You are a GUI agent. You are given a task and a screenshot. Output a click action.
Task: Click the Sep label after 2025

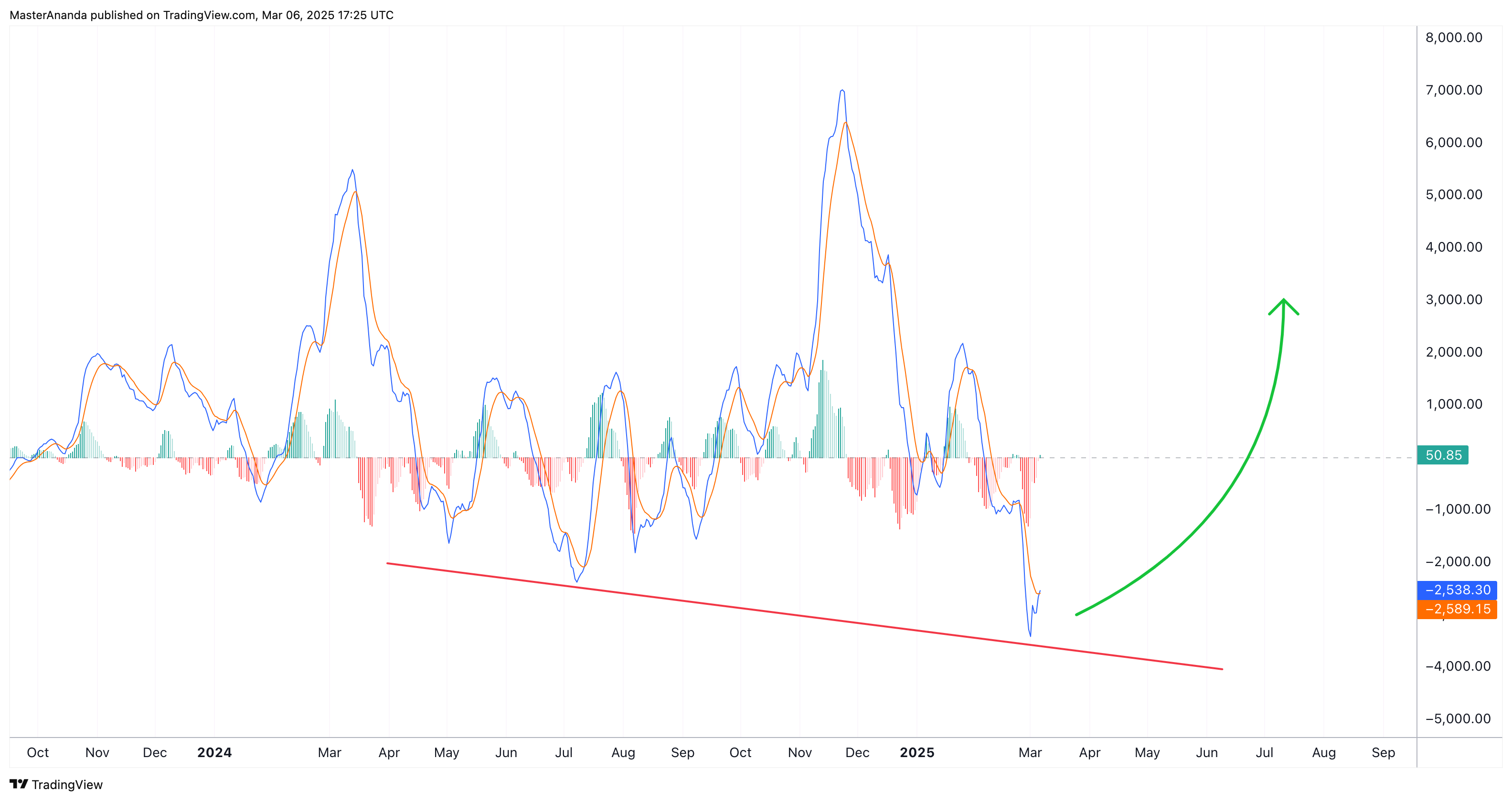click(x=1384, y=753)
